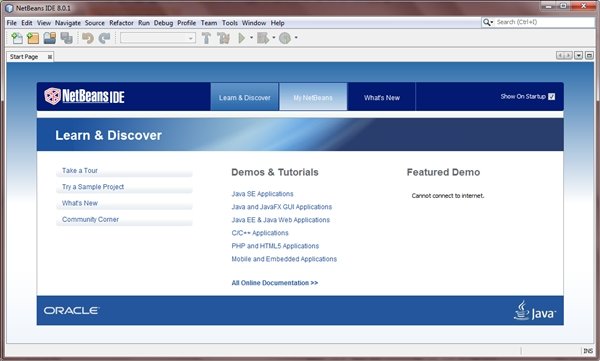Click the Cannot connect to internet message
600x361 pixels.
448,196
